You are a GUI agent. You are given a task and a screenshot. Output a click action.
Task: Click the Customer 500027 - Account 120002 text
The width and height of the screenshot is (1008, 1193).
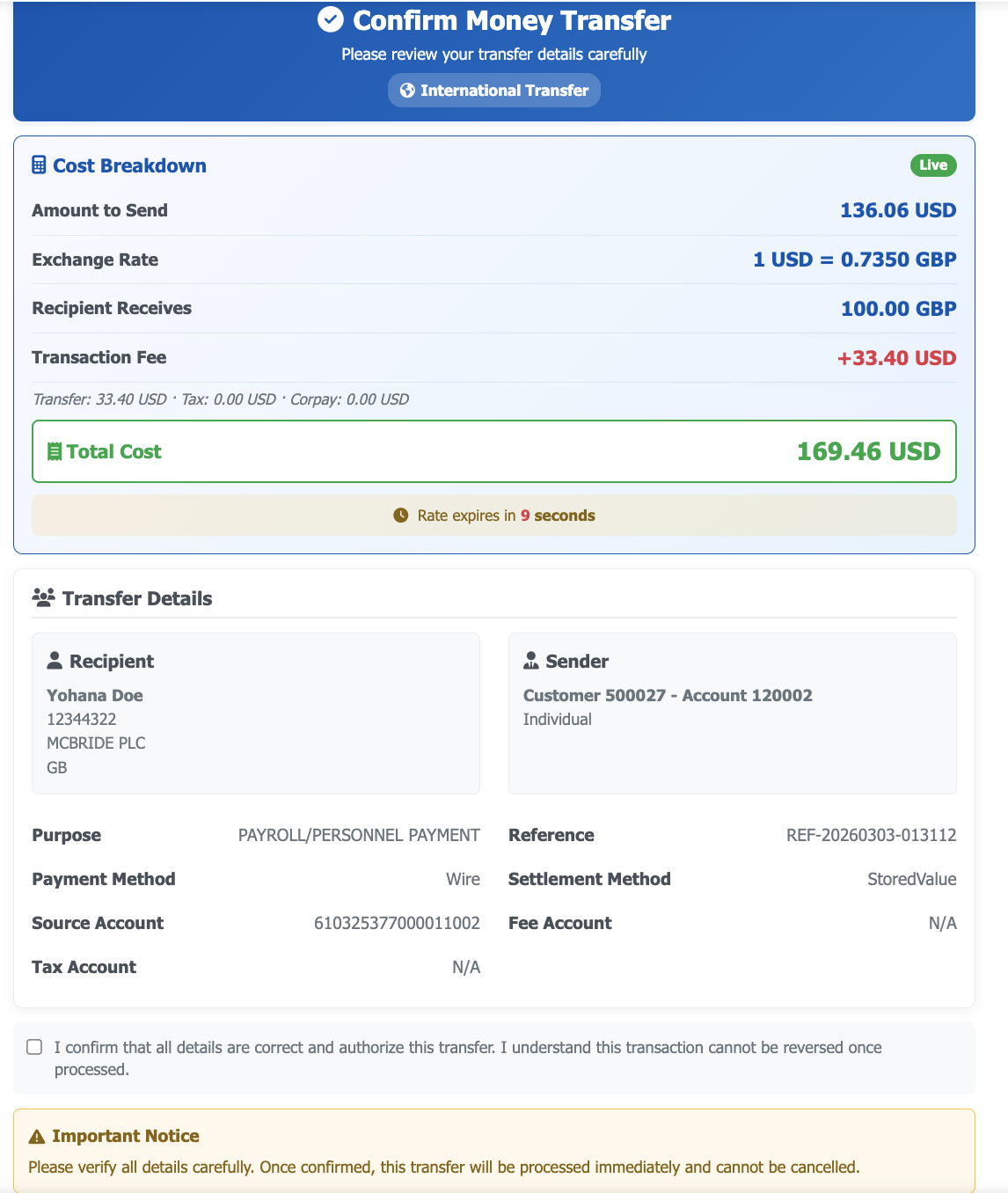(668, 695)
